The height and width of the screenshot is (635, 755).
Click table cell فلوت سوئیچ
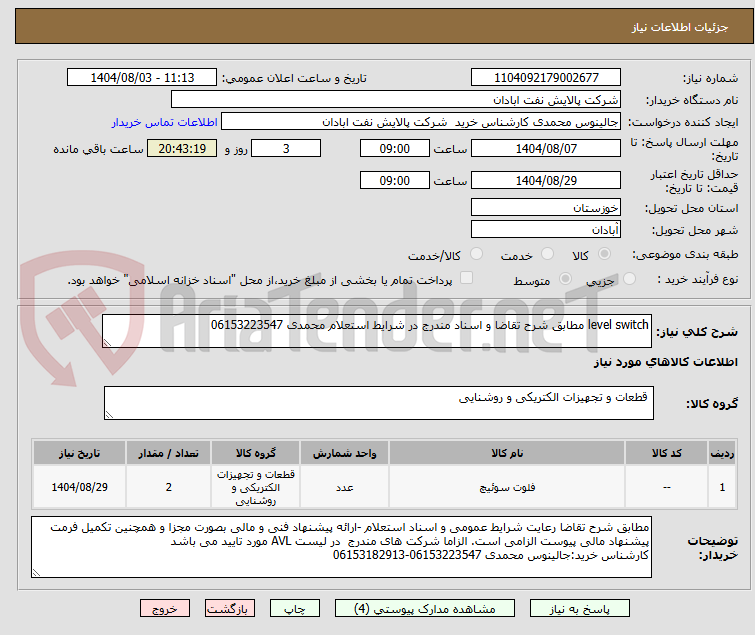tap(507, 487)
